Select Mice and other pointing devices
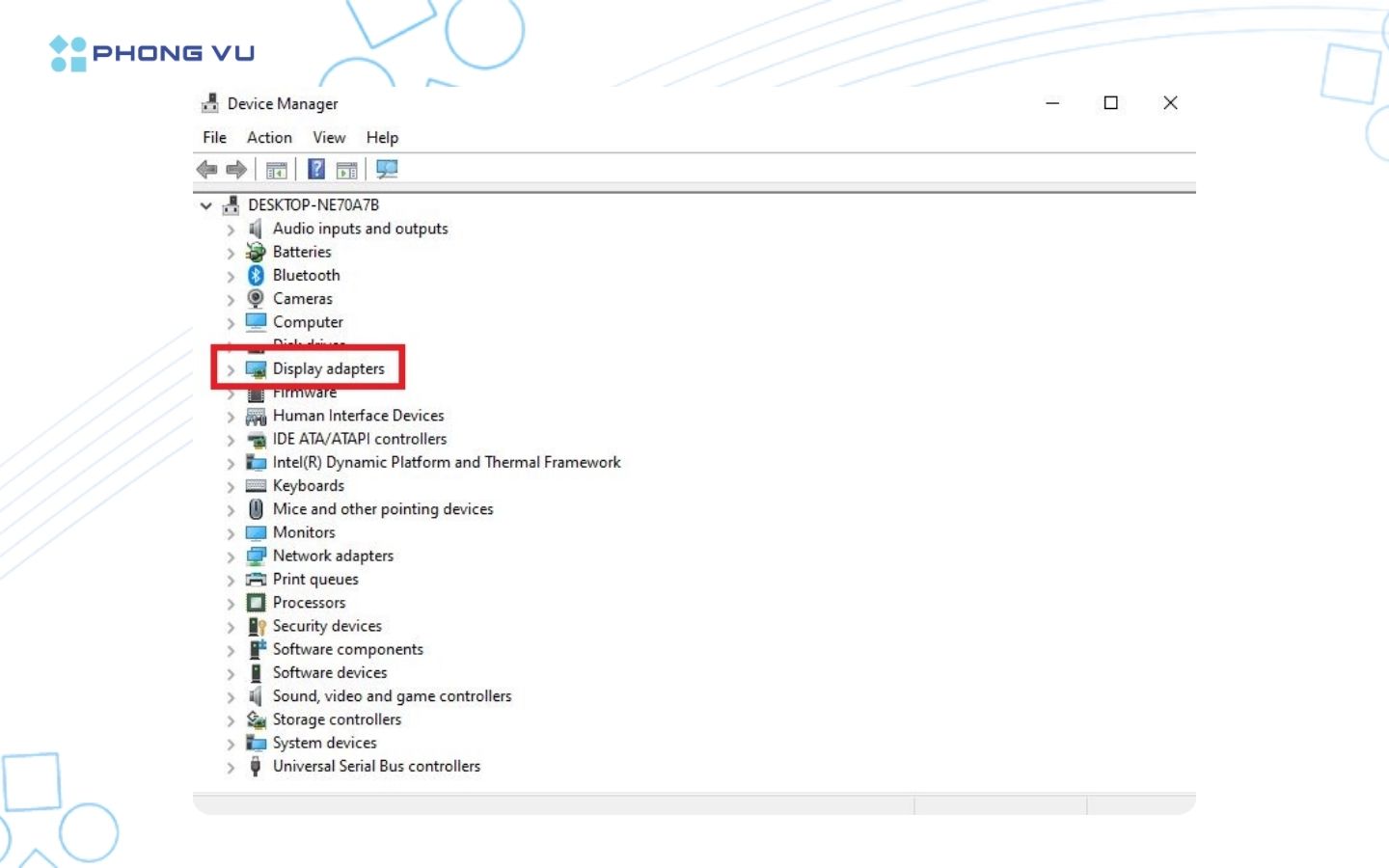This screenshot has height=868, width=1389. point(383,509)
